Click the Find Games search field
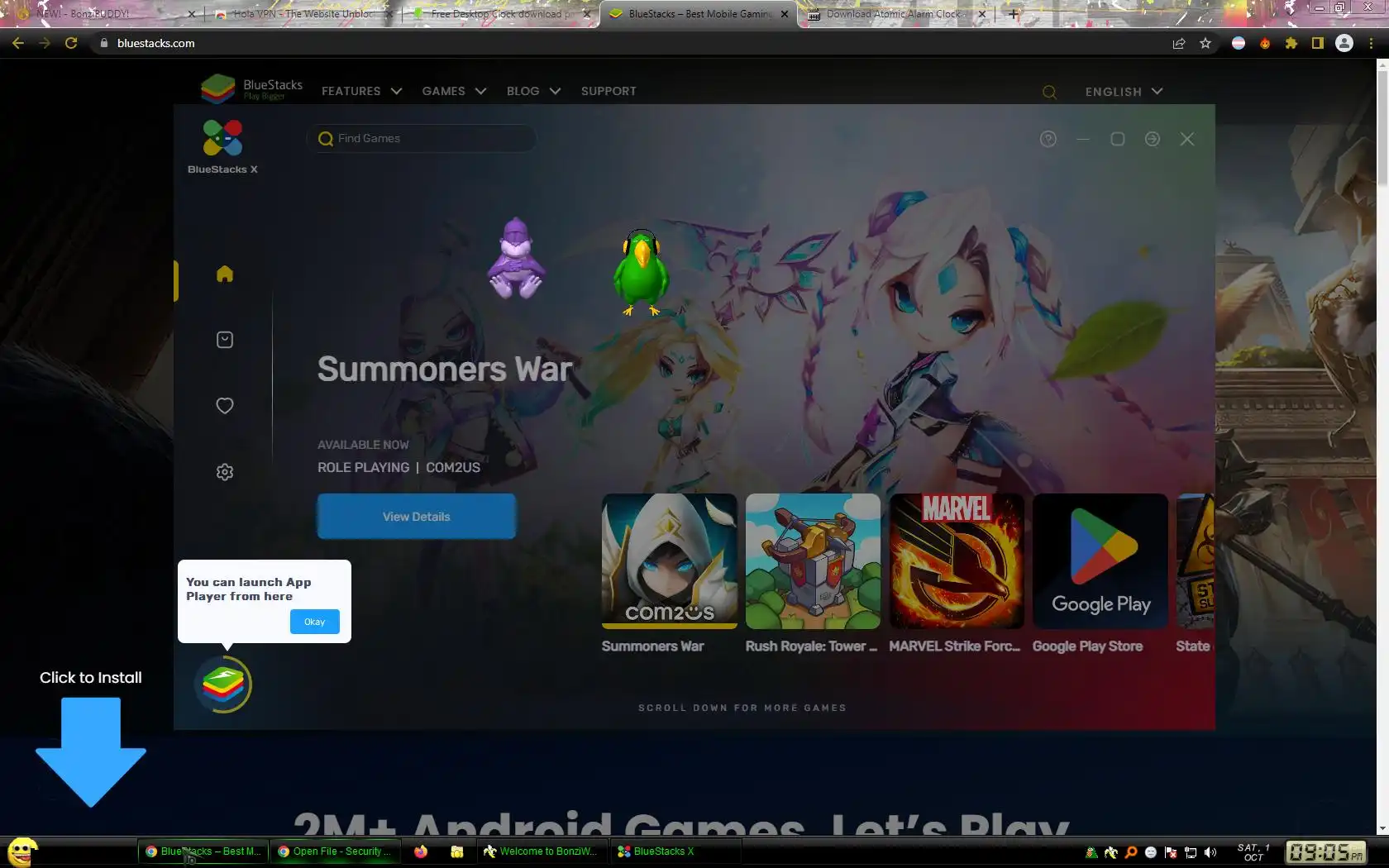The height and width of the screenshot is (868, 1389). 422,138
